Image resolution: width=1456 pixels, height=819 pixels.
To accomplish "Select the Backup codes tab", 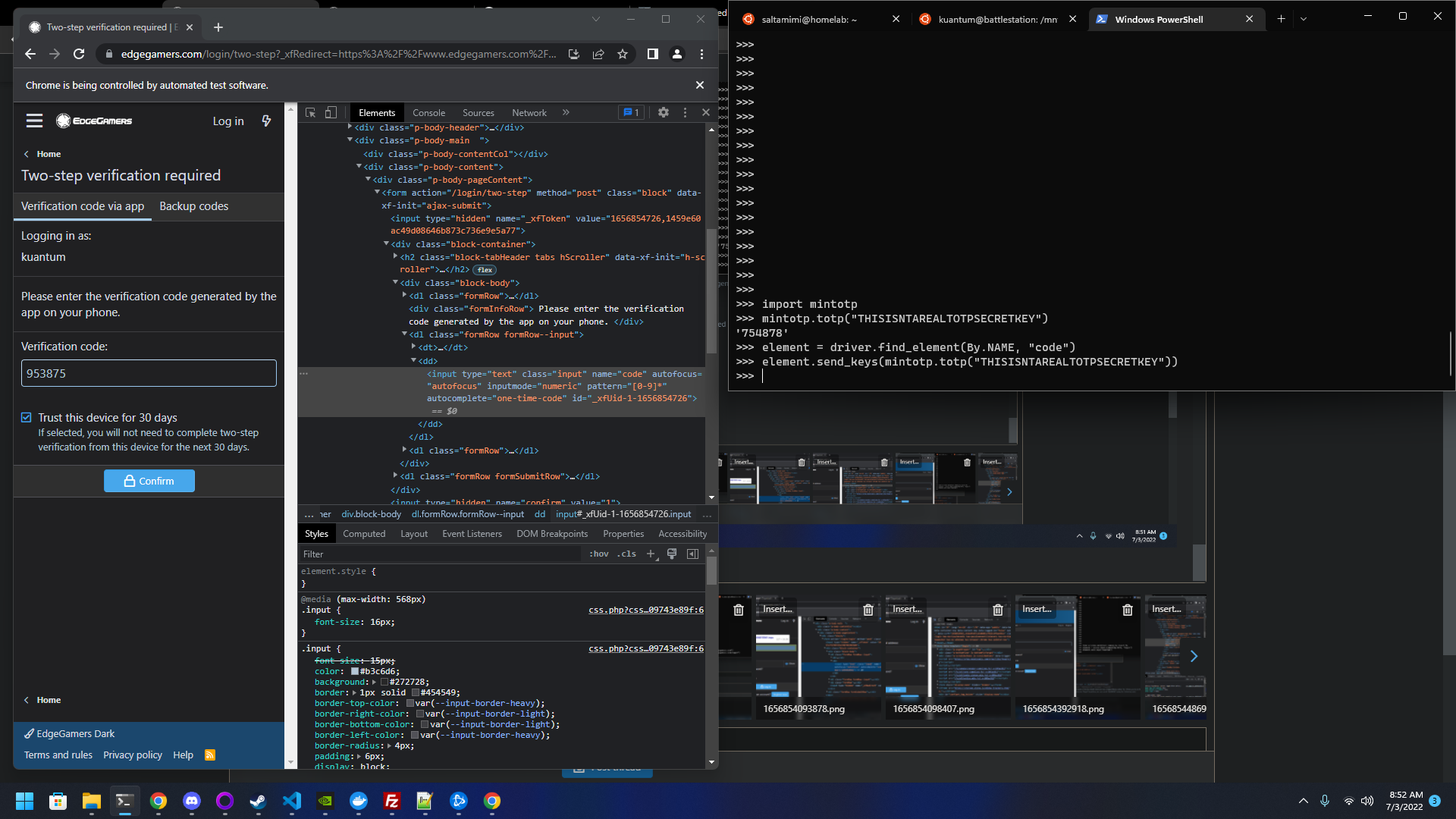I will (193, 206).
